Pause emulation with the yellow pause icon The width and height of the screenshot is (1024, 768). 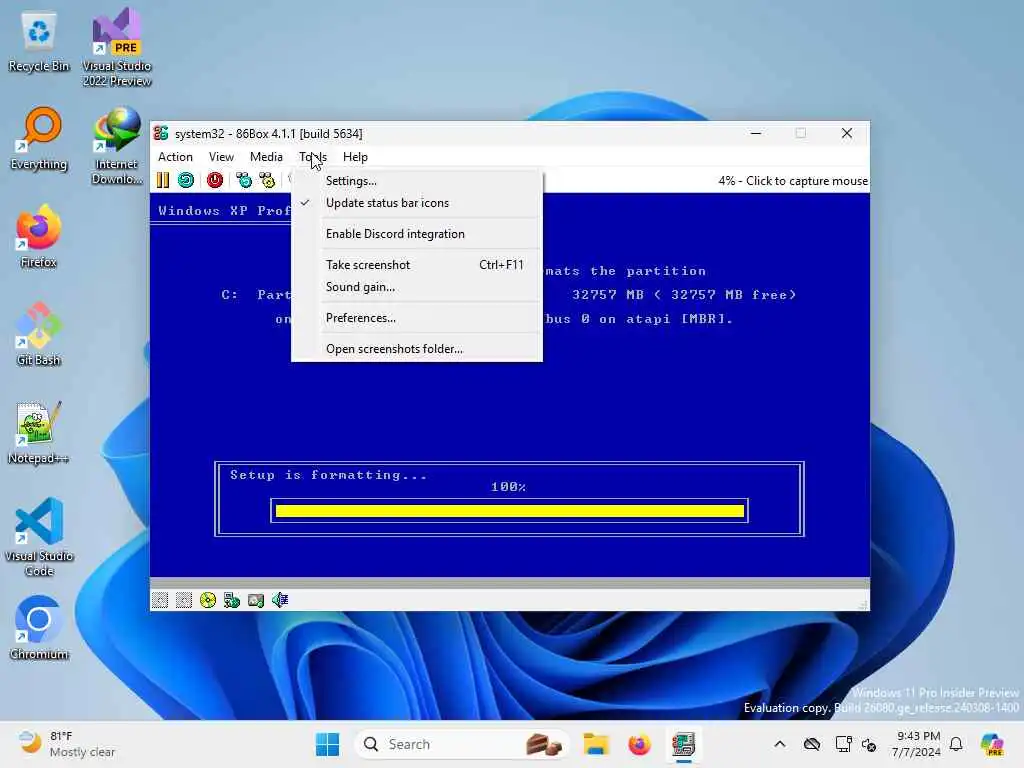[163, 180]
